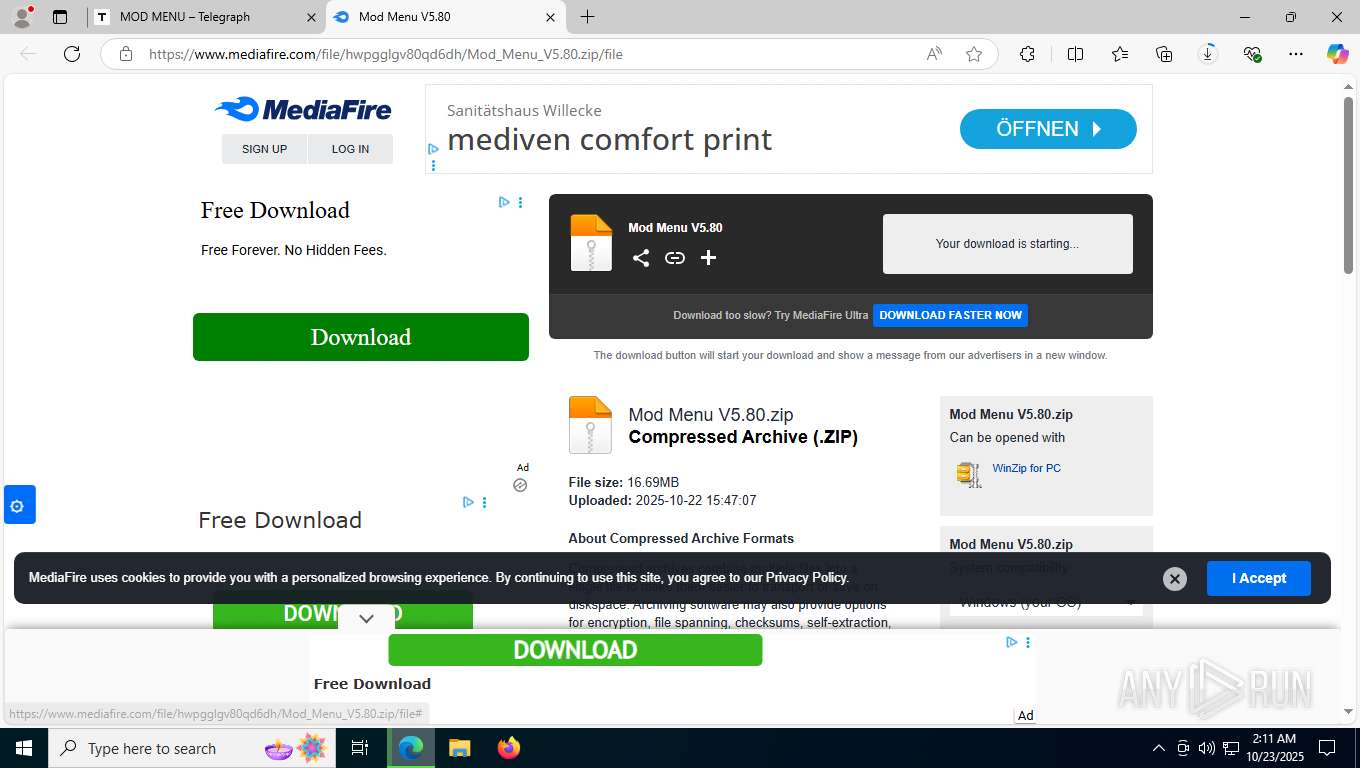Click the ÖFFNEN ad button

[x=1048, y=129]
